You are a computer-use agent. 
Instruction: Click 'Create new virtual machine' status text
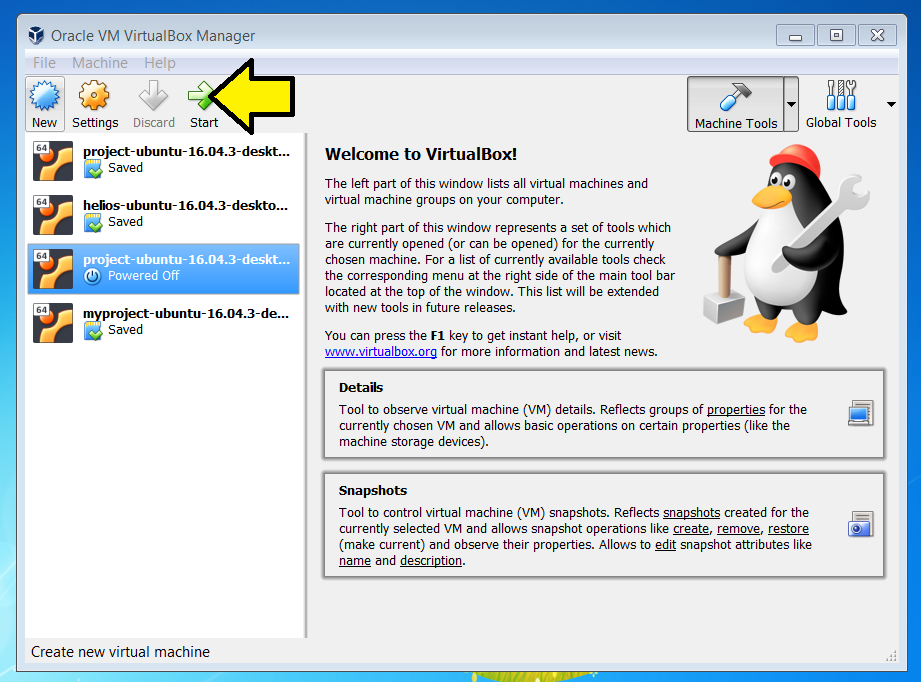tap(120, 652)
